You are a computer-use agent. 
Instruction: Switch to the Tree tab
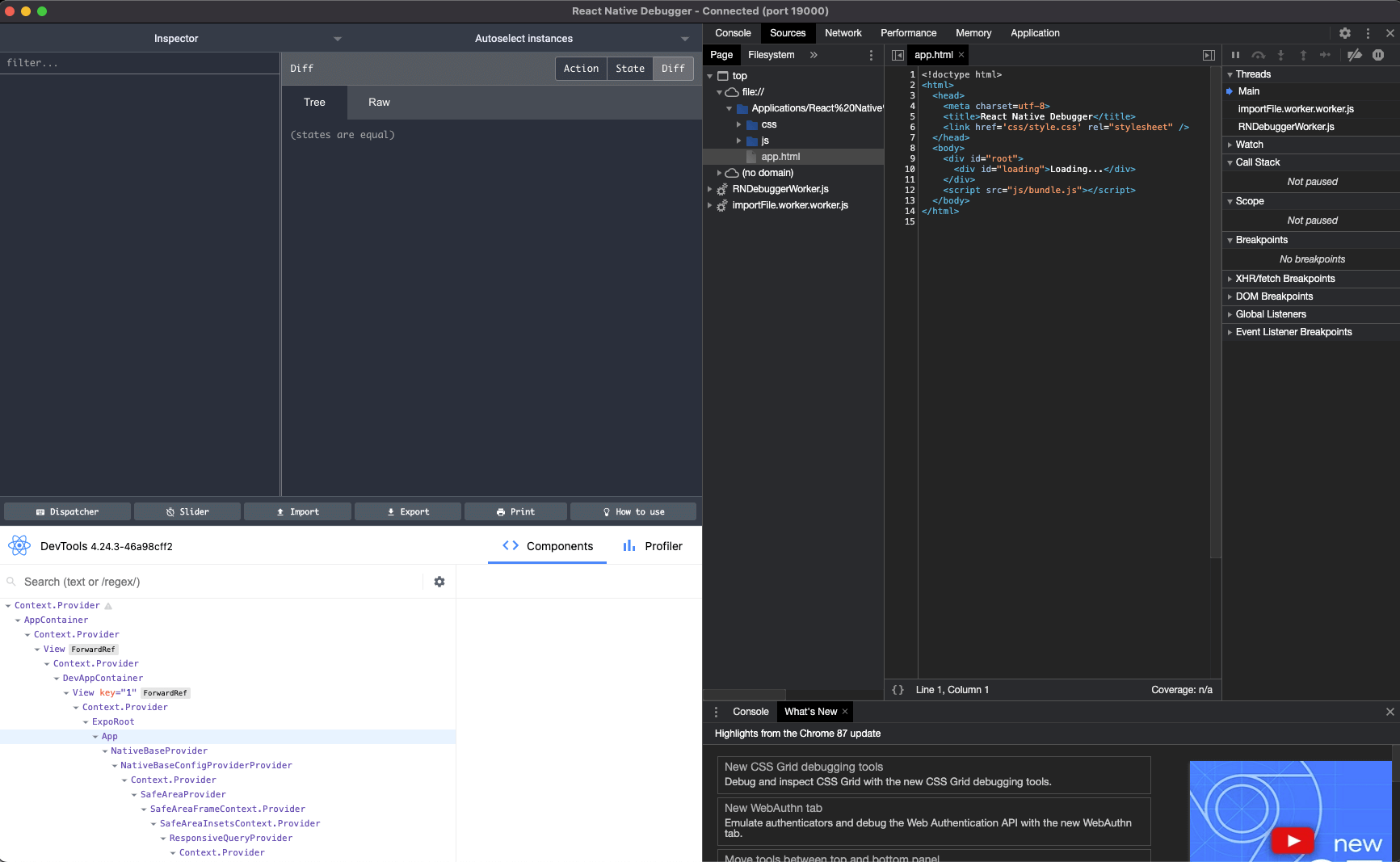(314, 103)
